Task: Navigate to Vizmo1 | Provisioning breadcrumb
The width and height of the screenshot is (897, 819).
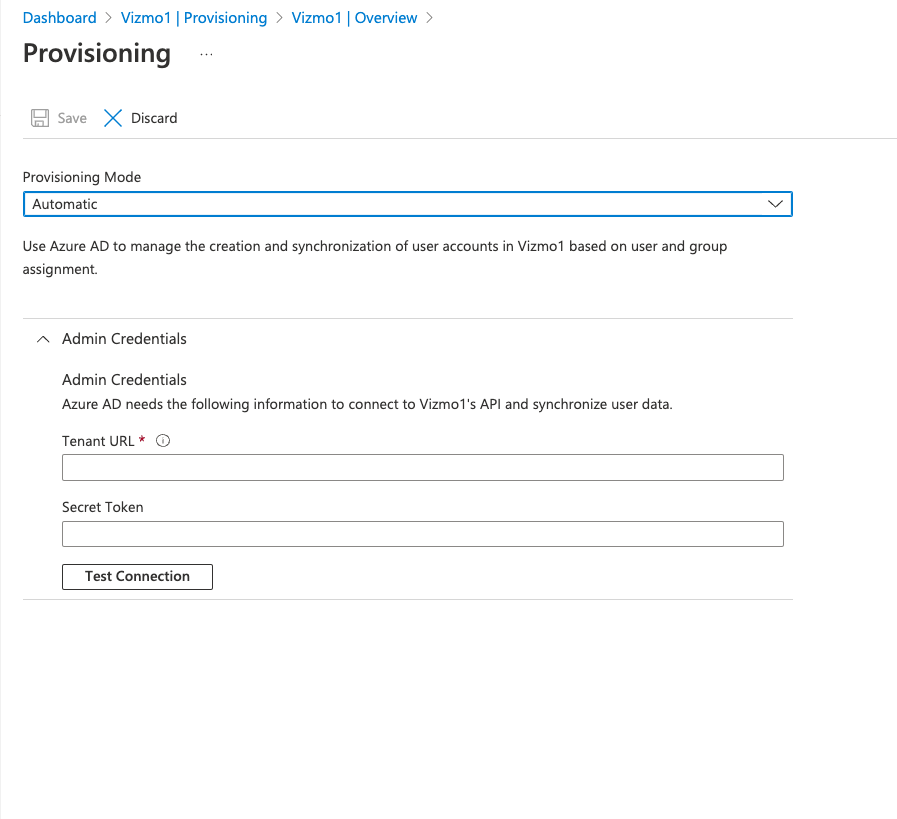Action: (x=194, y=18)
